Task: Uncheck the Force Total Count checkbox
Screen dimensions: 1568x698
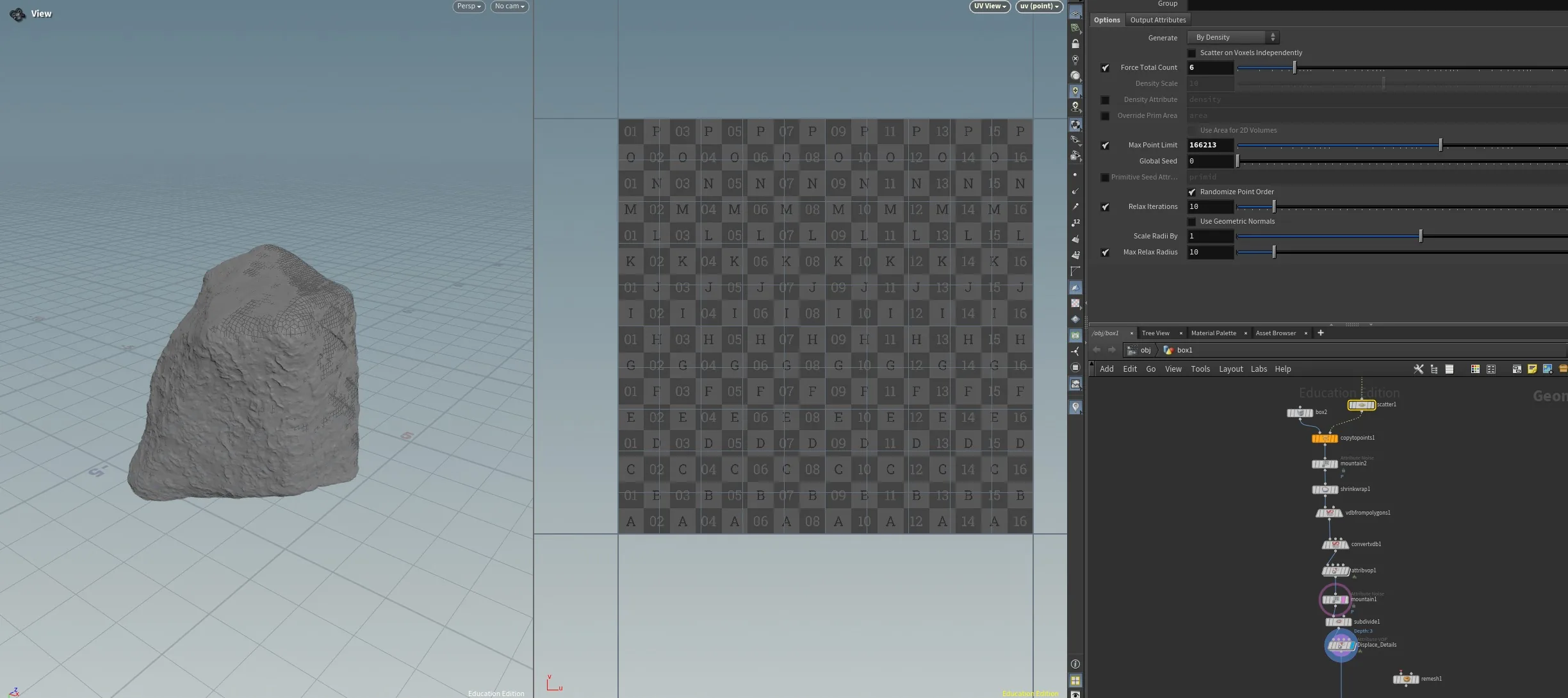Action: tap(1105, 68)
